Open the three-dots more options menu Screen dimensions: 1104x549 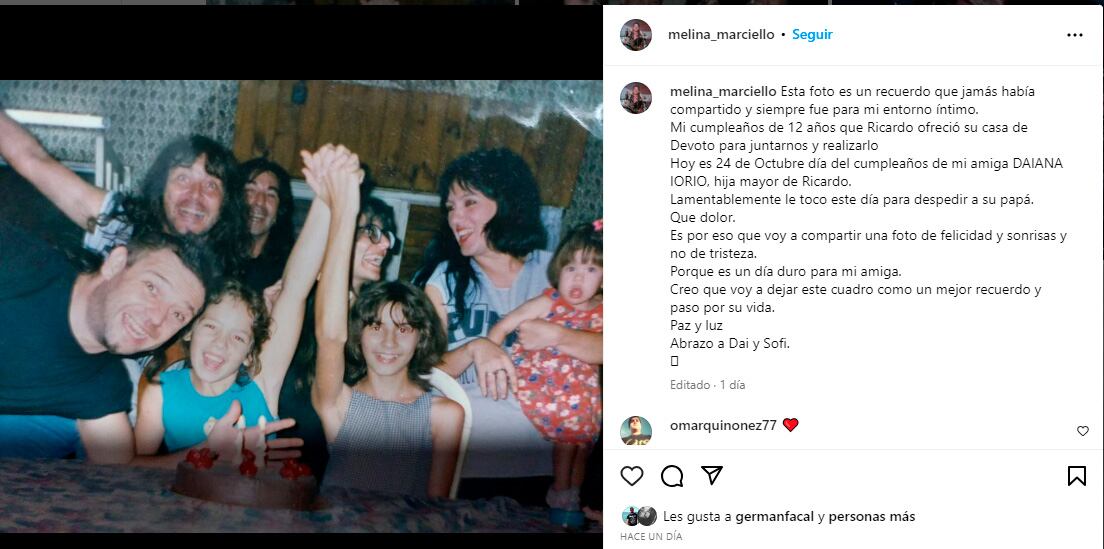[x=1074, y=35]
